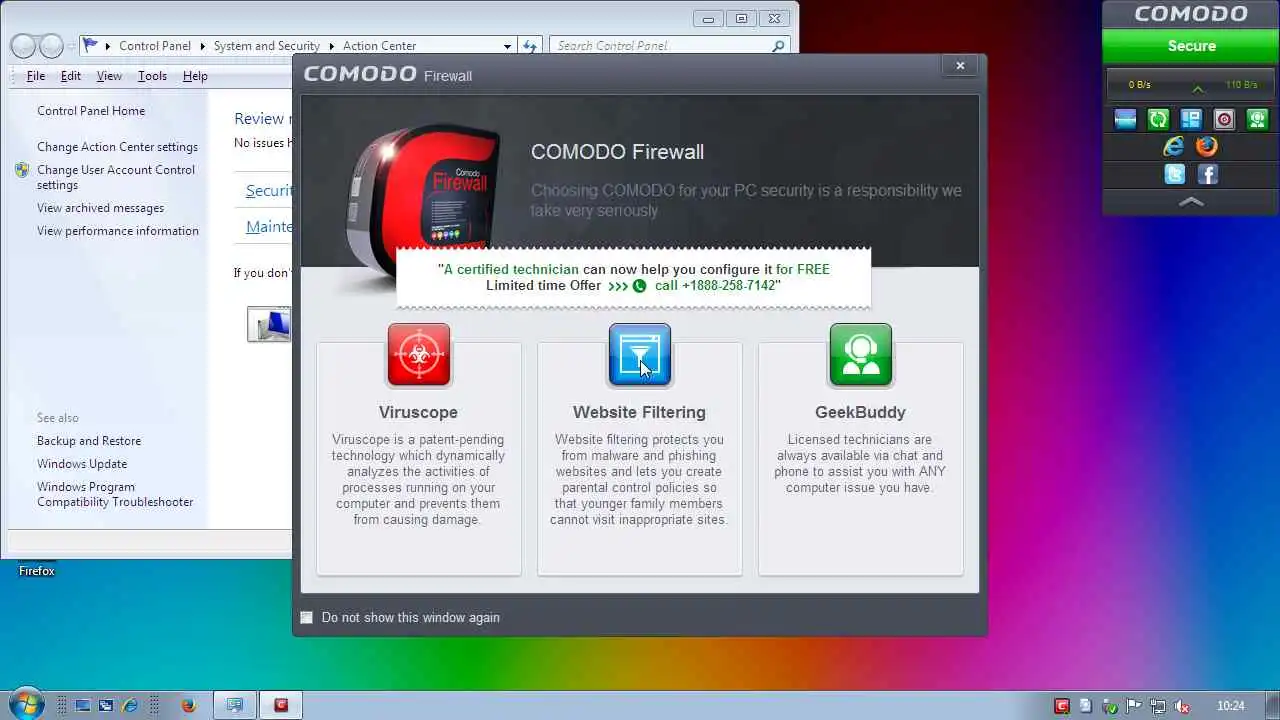
Task: Open the Website Filtering funnel icon
Action: [640, 355]
